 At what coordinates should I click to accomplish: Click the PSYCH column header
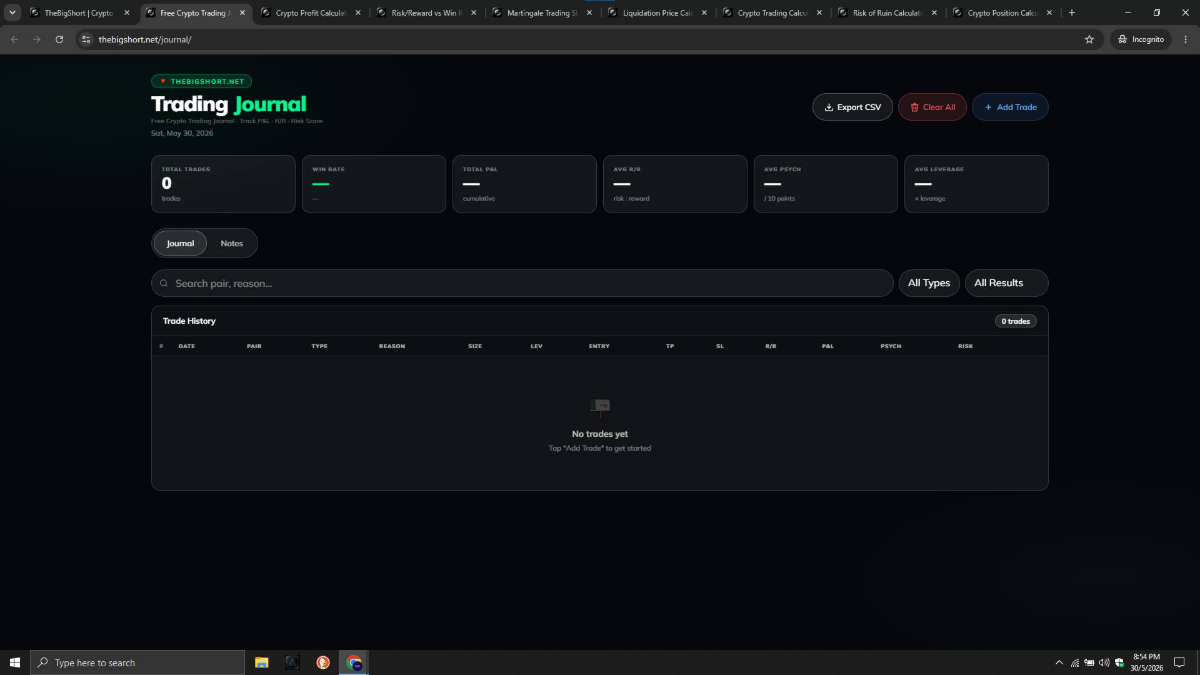[x=891, y=346]
